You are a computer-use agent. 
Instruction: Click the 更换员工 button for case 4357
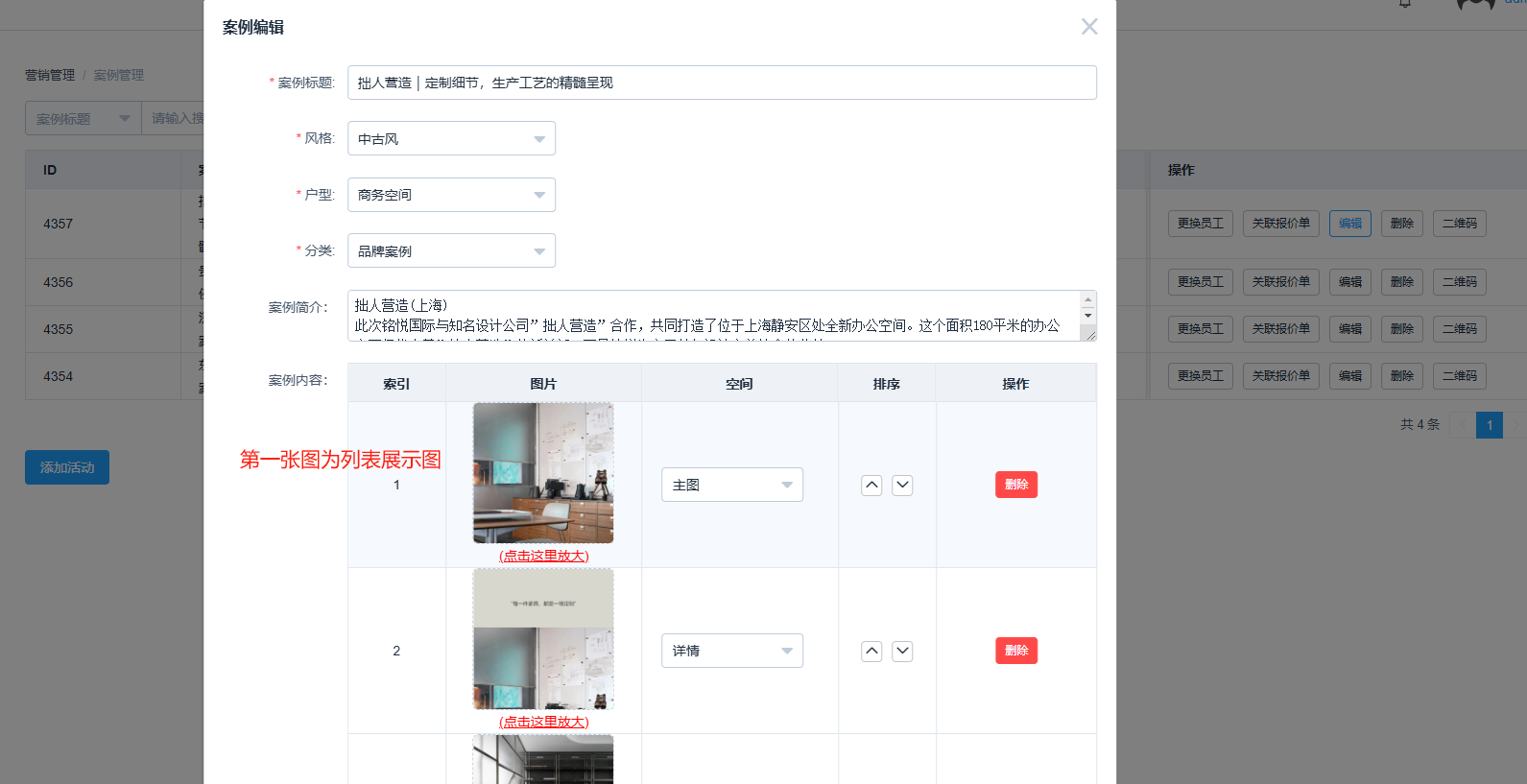click(1201, 224)
